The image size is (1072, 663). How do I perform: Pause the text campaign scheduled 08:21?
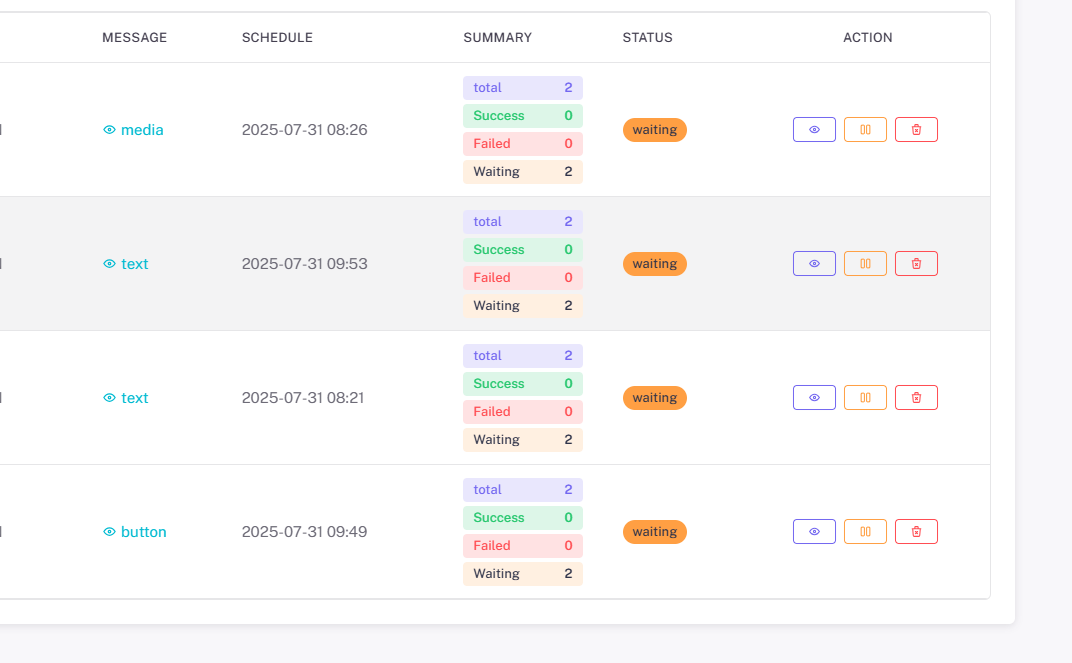[x=865, y=398]
